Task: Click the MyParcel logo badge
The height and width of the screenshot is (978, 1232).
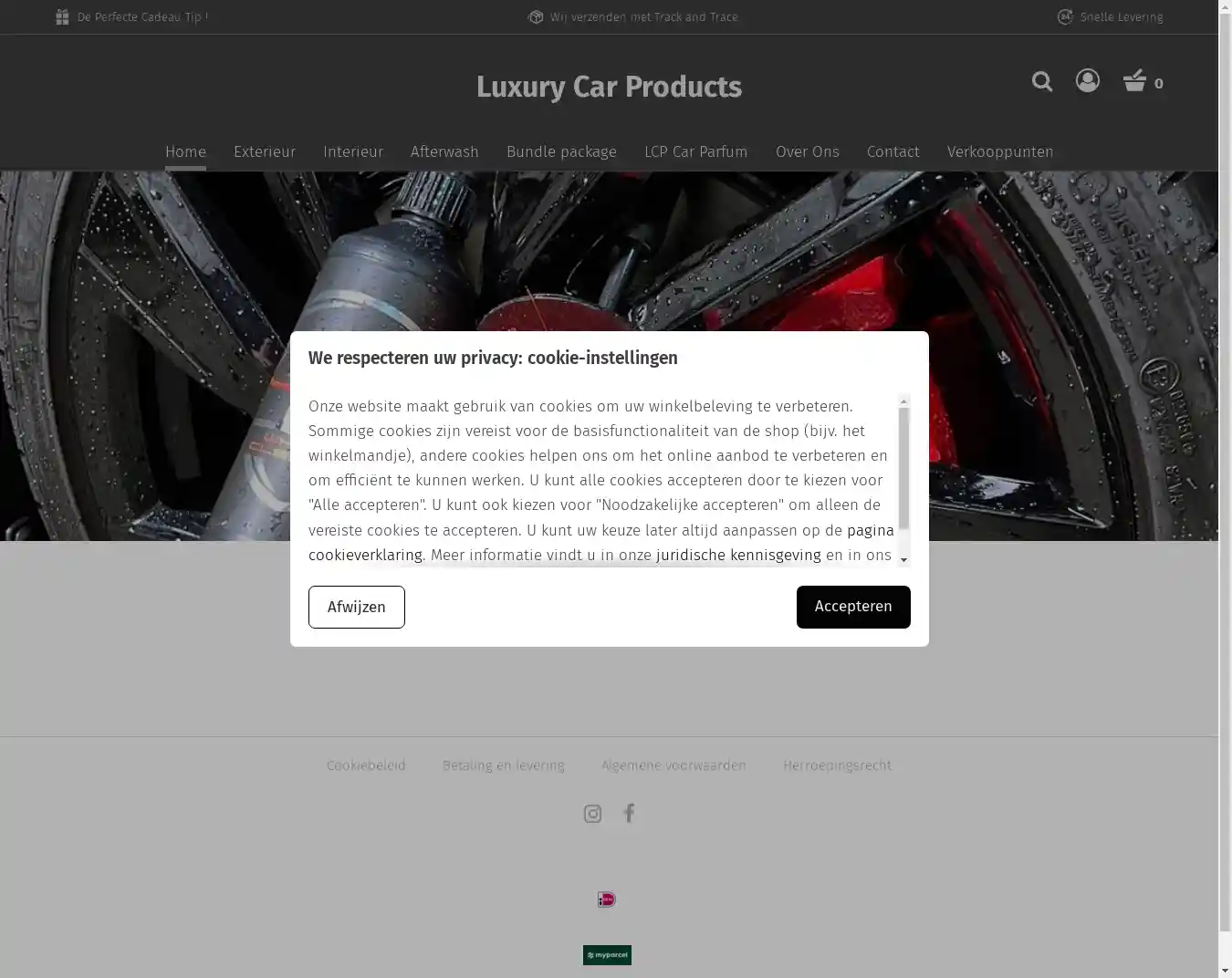Action: 607,955
